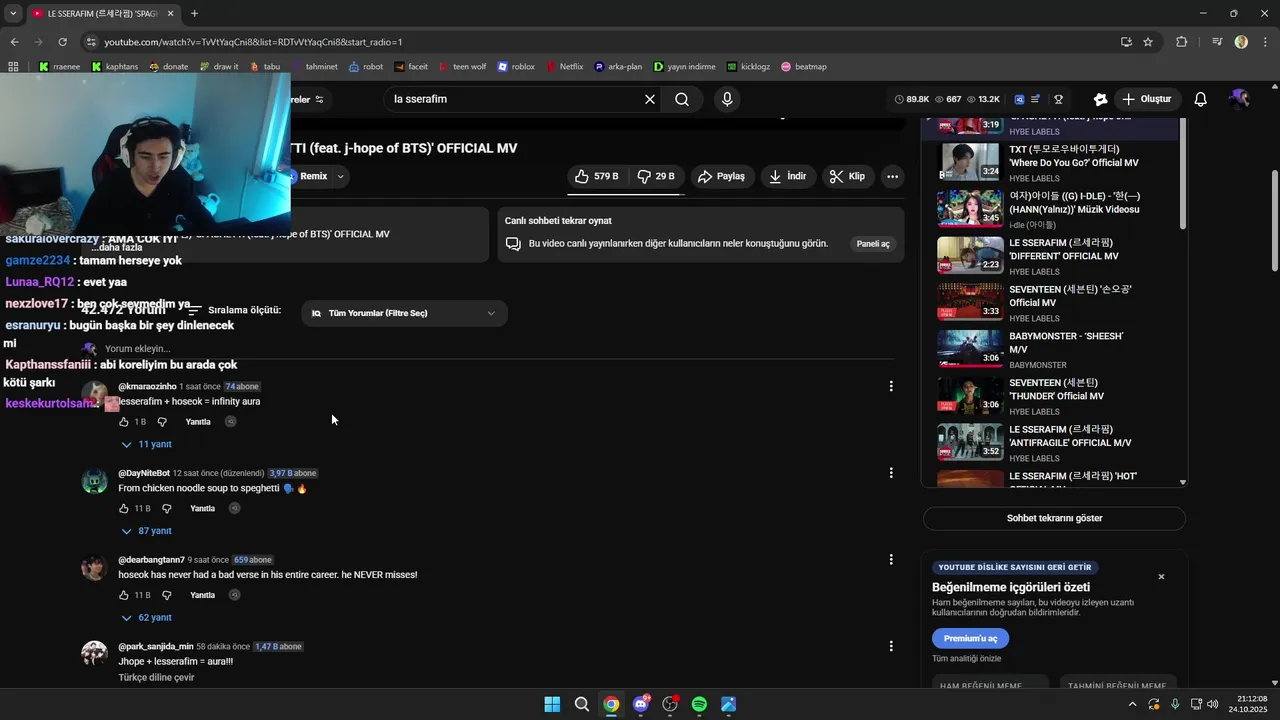Start voice search with the microphone icon

click(727, 99)
